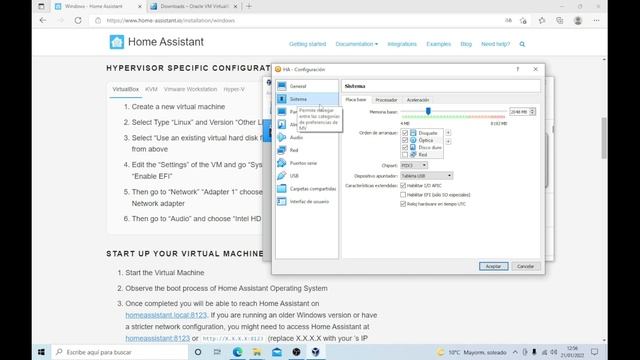Click the browser address bar URL

(x=171, y=20)
